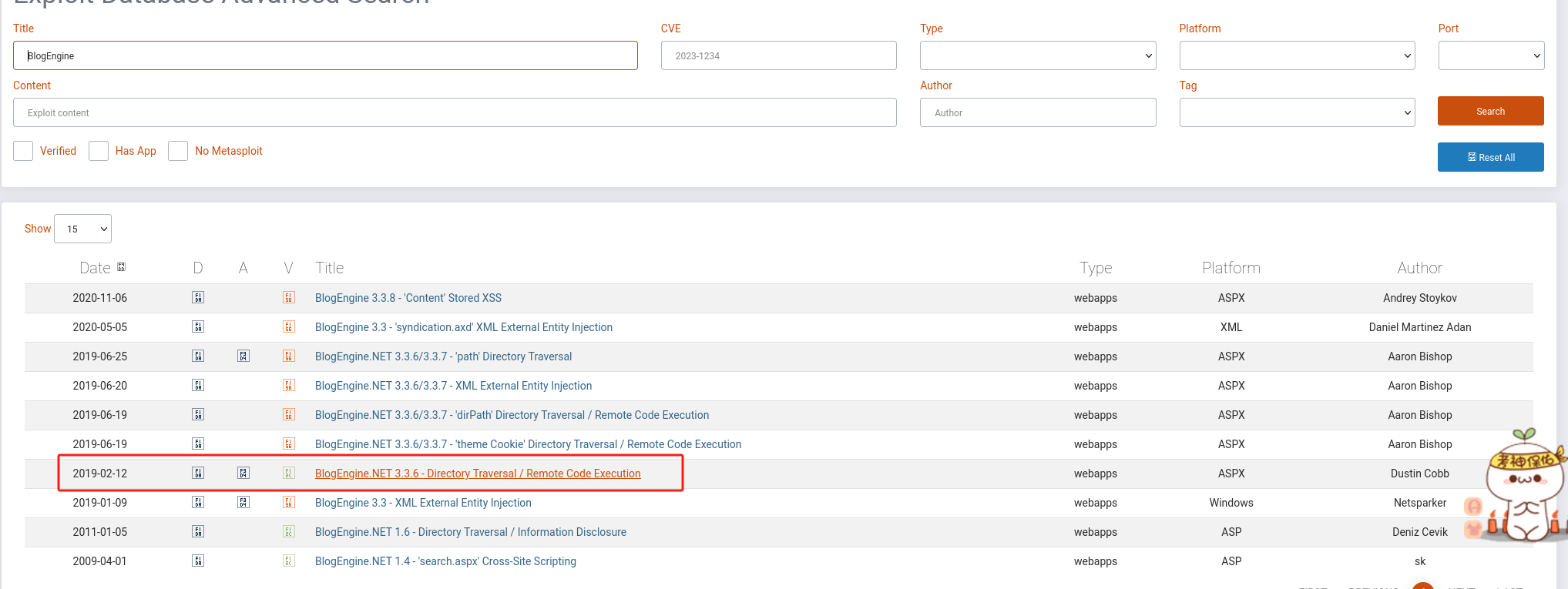Click the XML platform cell
1568x589 pixels.
click(1231, 327)
